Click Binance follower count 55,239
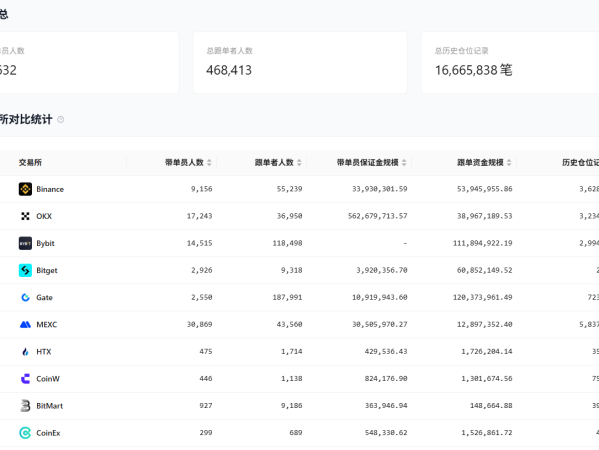This screenshot has height=450, width=599. tap(290, 189)
